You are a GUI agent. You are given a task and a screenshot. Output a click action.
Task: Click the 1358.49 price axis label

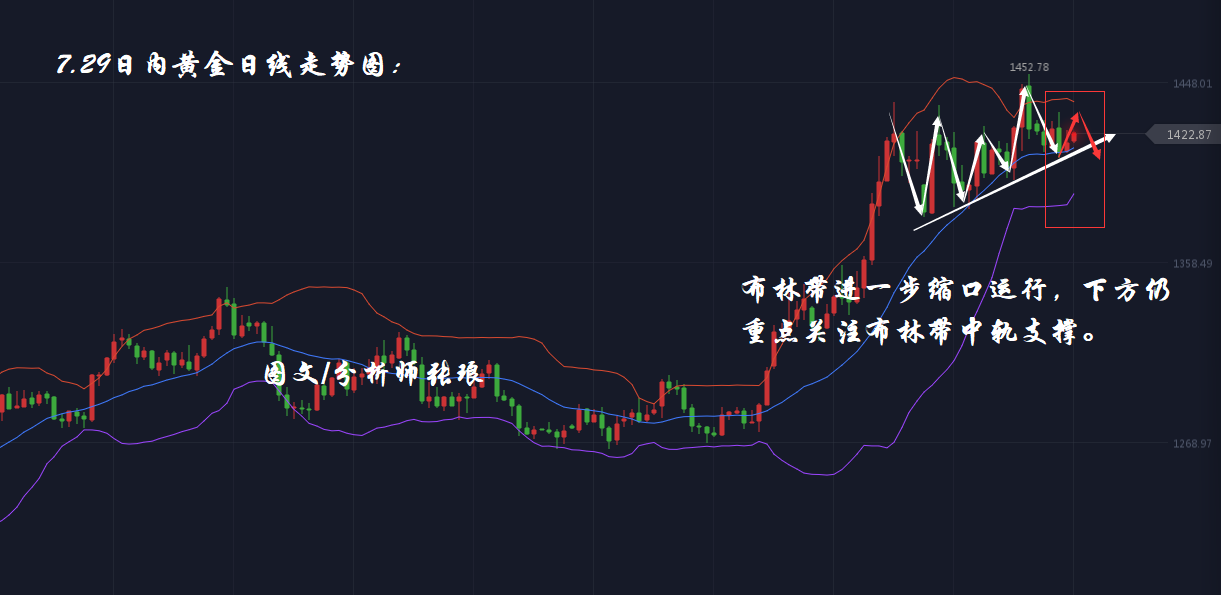click(1192, 263)
